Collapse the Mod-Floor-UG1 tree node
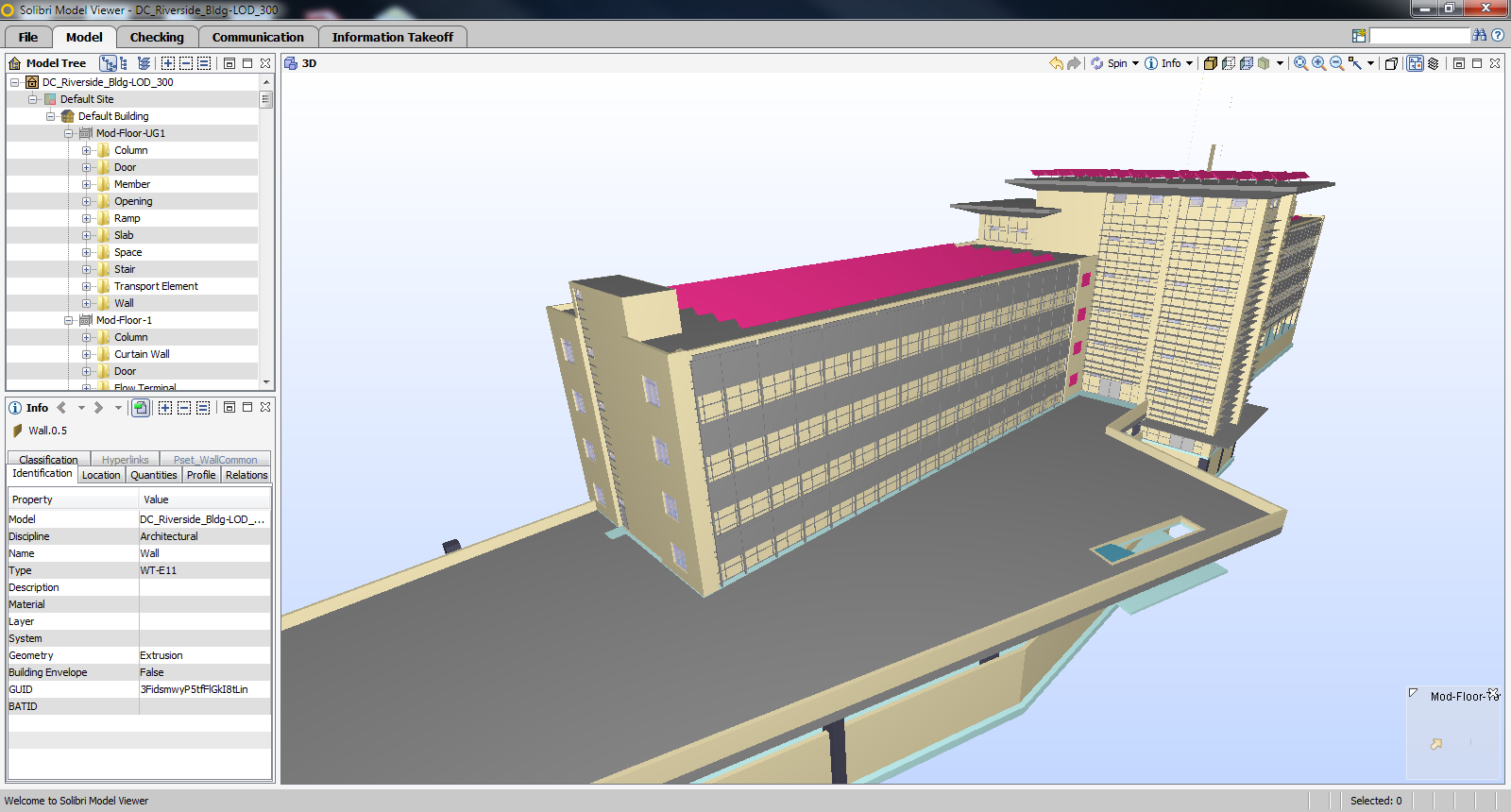Screen dimensions: 1511x812 (x=69, y=133)
